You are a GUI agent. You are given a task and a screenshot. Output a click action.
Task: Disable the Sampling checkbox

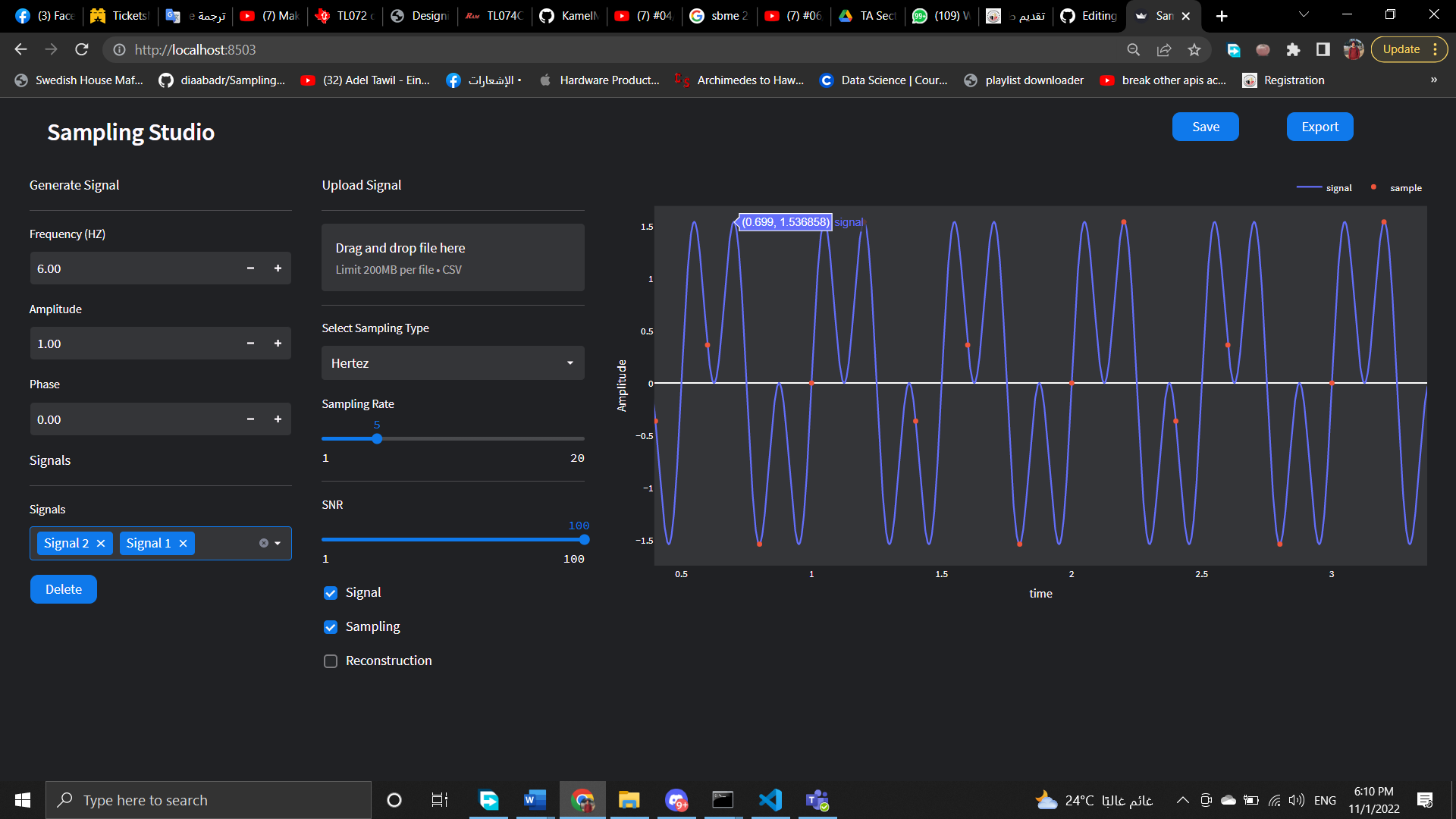[x=330, y=627]
